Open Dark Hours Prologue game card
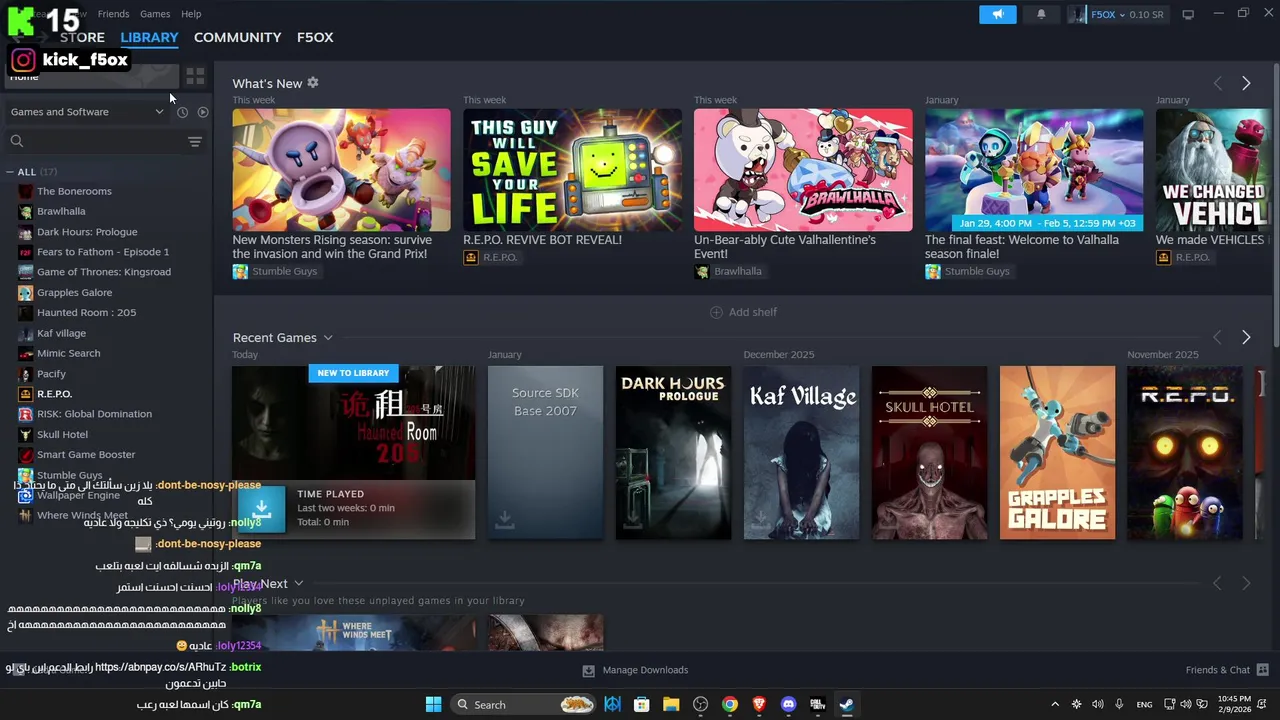Screen dimensions: 1280x720 click(x=673, y=452)
